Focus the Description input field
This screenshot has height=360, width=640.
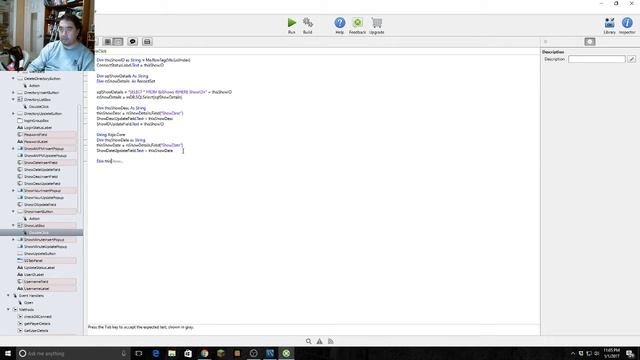(x=596, y=59)
